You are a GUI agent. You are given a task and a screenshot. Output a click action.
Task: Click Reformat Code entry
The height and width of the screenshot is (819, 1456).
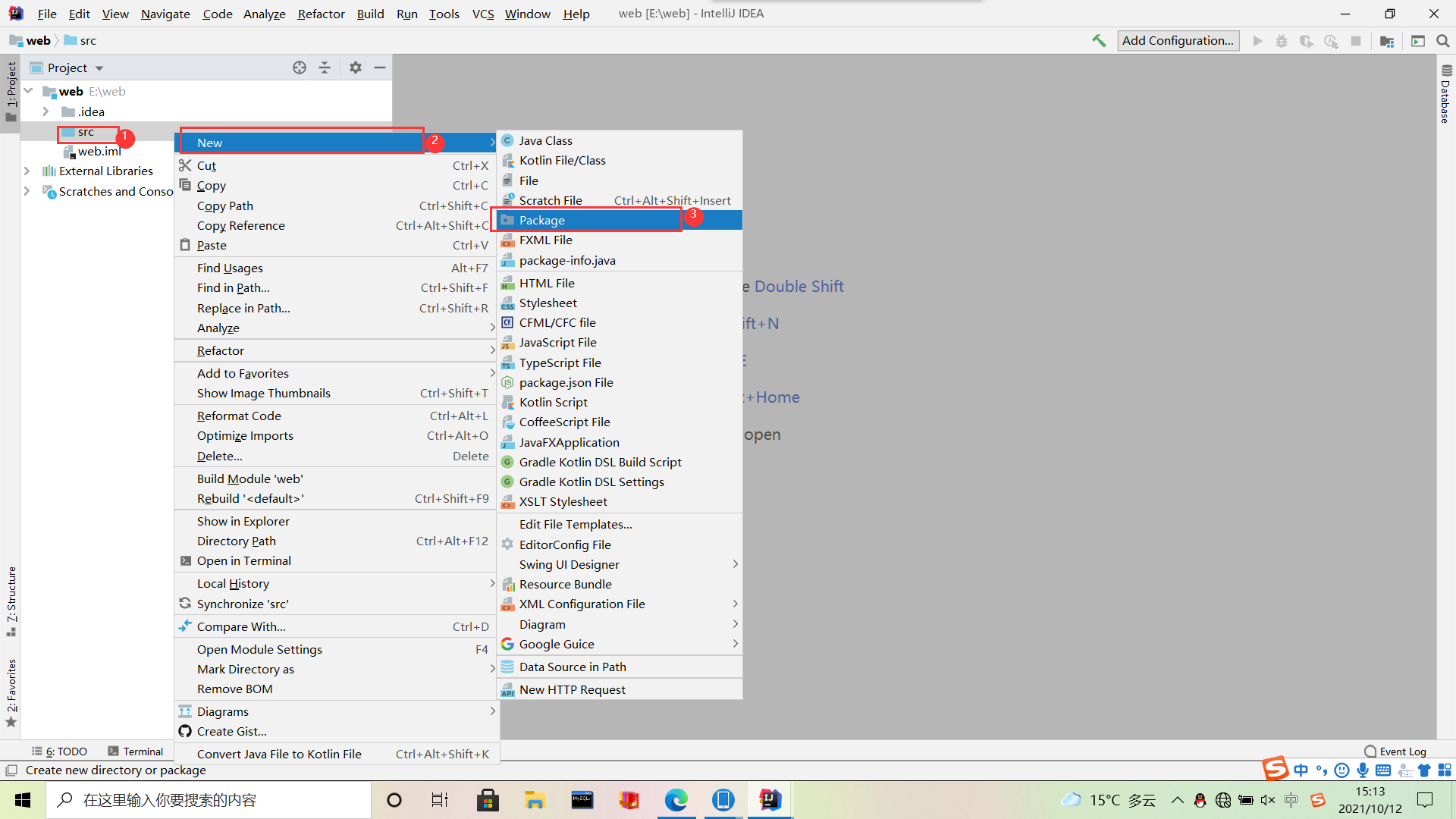pyautogui.click(x=337, y=416)
